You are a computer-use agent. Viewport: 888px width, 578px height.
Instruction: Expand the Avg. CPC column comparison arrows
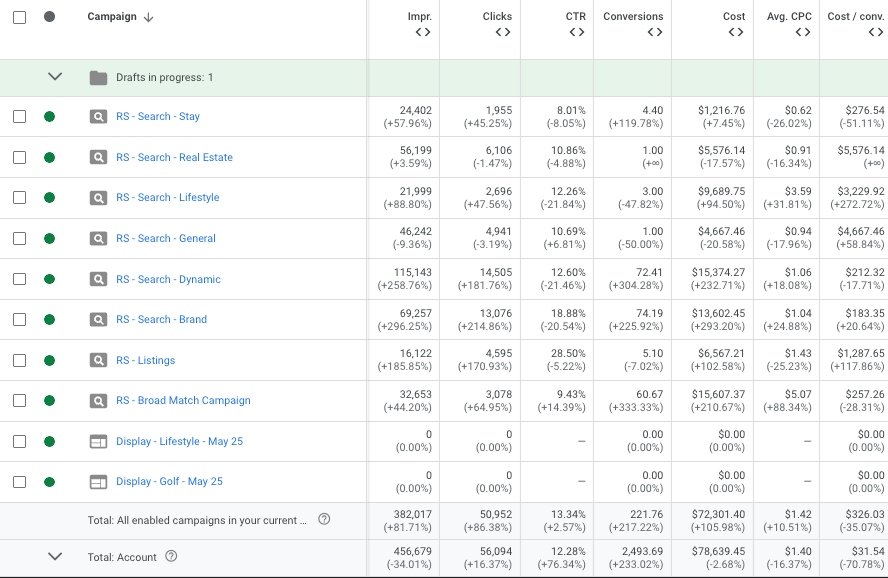[803, 32]
